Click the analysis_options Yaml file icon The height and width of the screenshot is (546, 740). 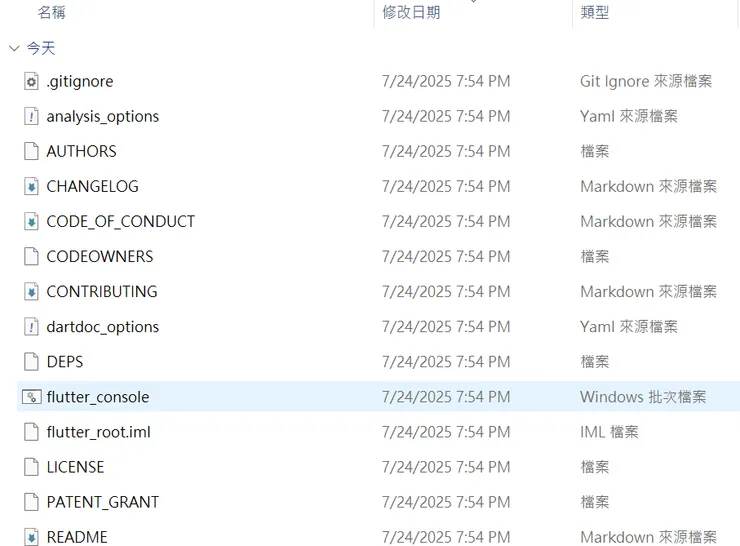point(31,116)
